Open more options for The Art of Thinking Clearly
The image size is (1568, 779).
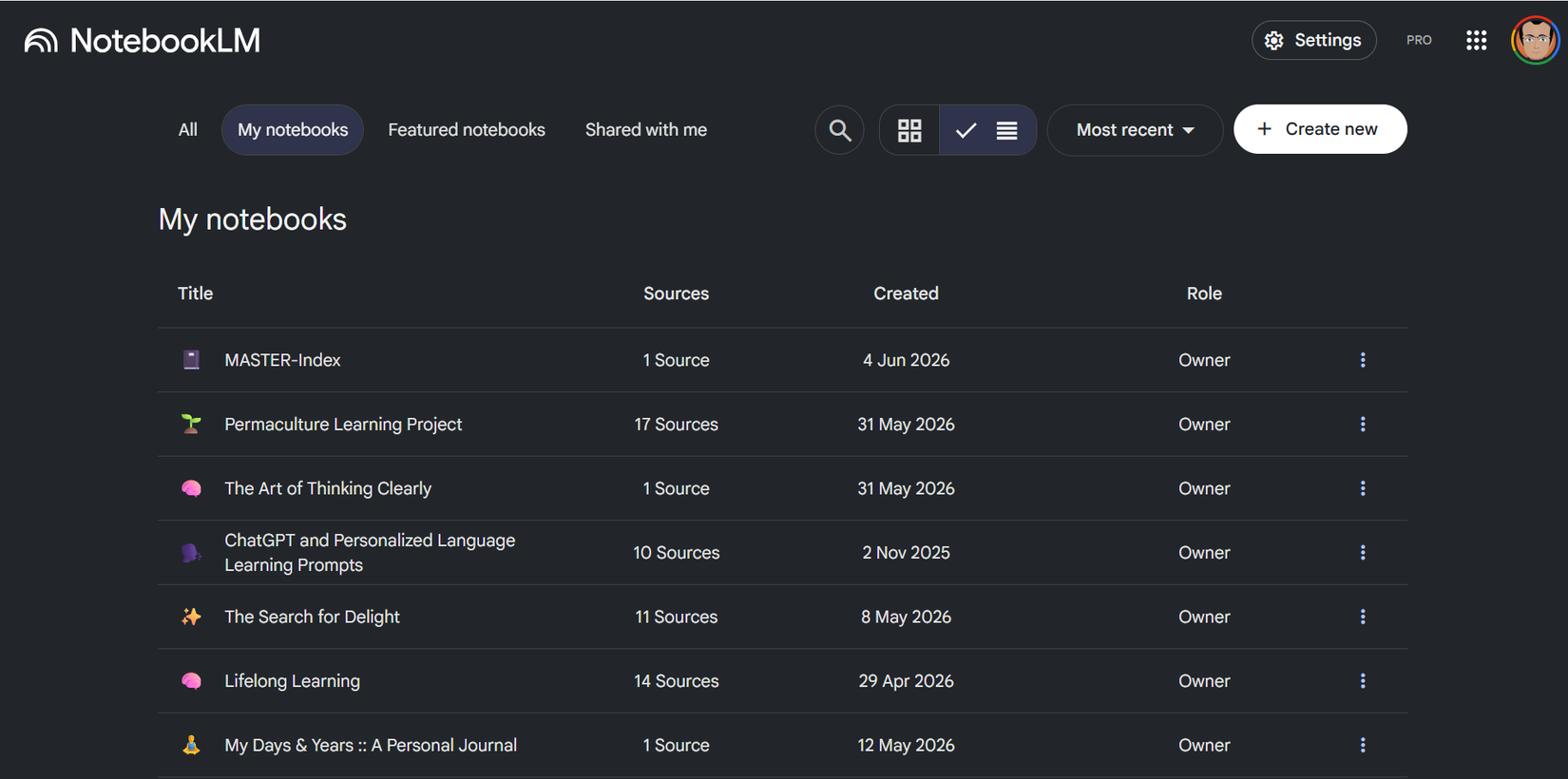[x=1363, y=488]
